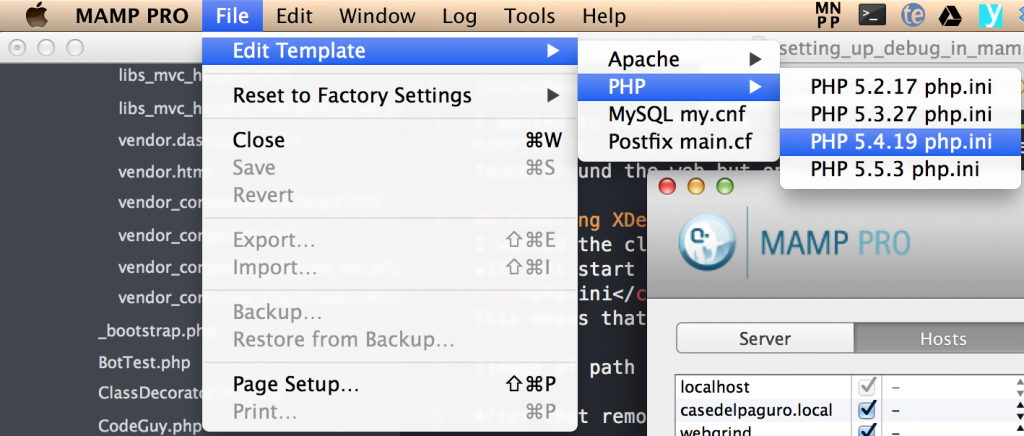Expand the Edit Template submenu

[x=390, y=50]
